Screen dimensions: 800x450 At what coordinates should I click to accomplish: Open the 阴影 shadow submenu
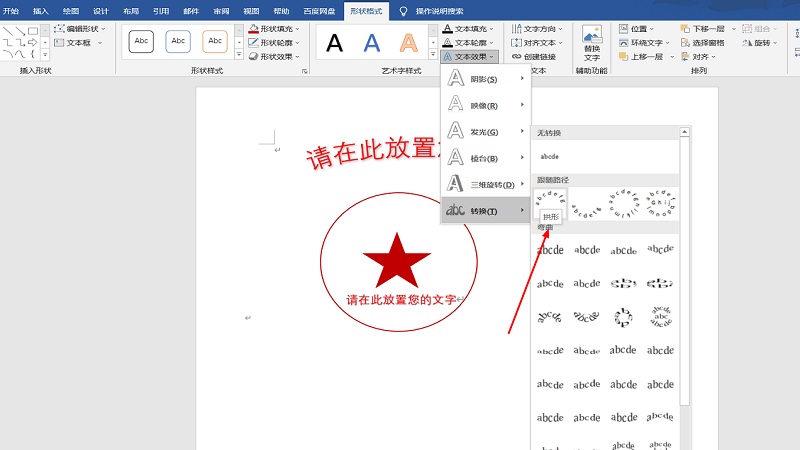click(x=485, y=79)
